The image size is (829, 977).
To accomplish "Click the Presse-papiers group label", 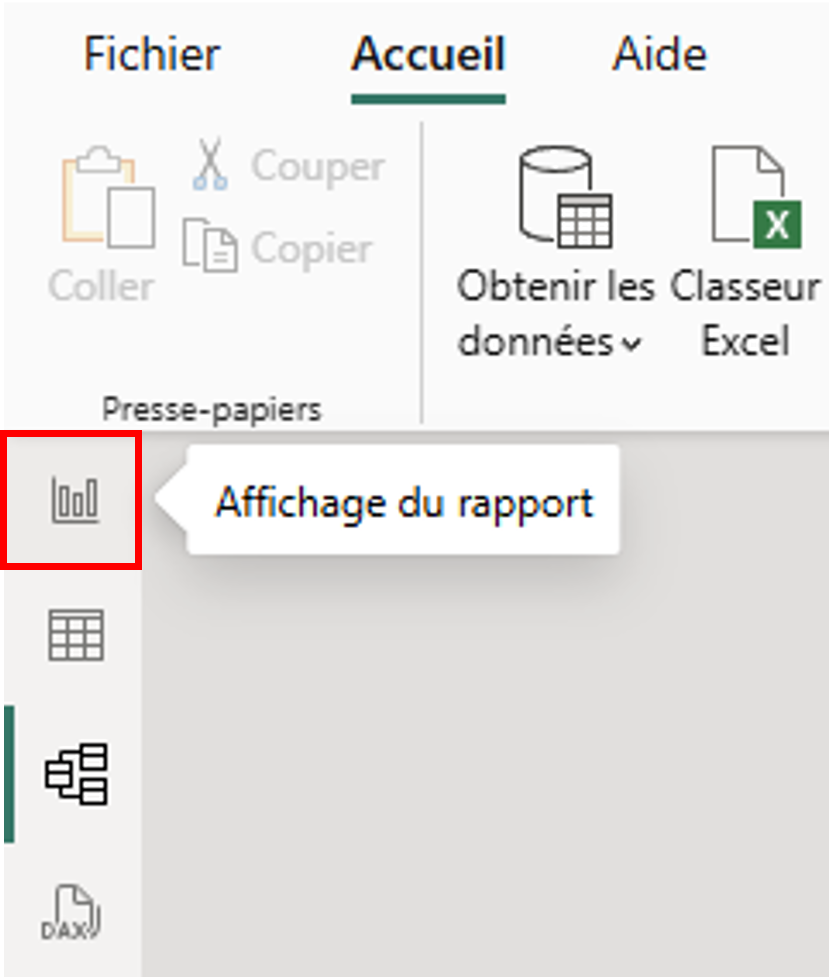I will pos(212,408).
